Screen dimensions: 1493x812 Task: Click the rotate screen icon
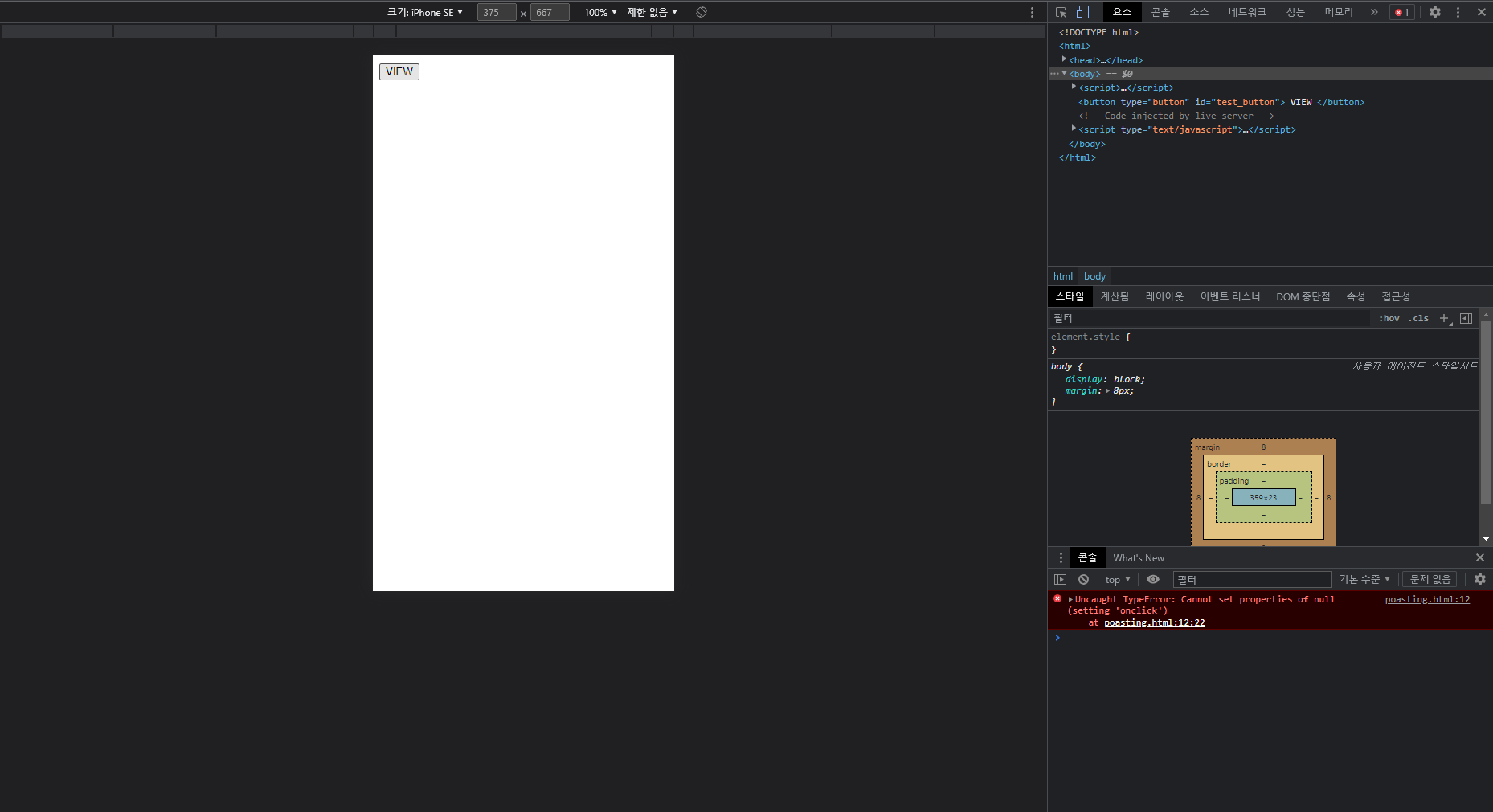pos(702,12)
